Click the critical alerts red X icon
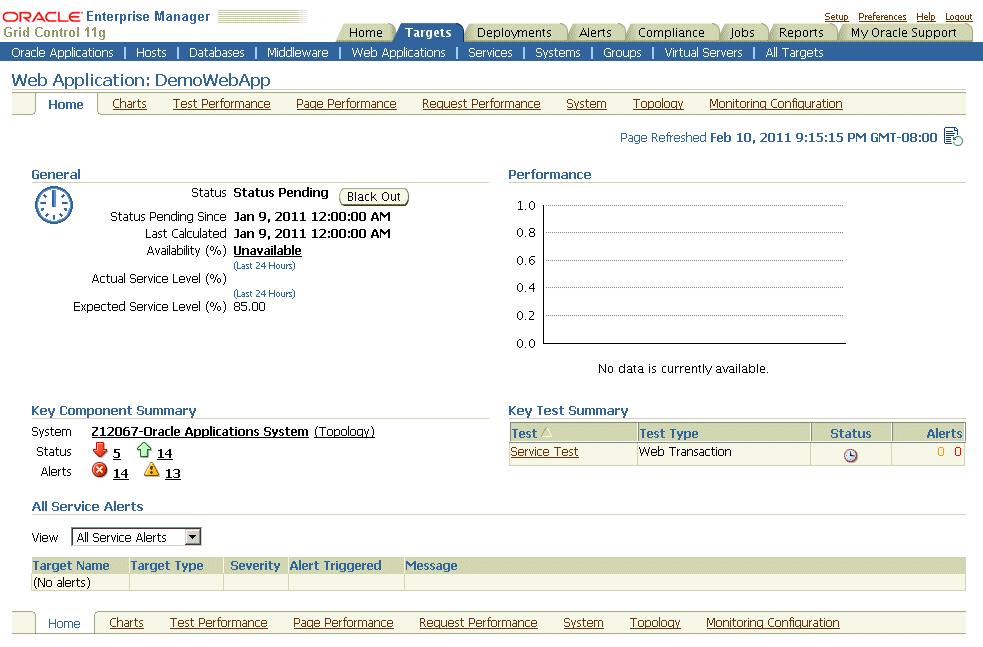Screen dimensions: 983x647 coord(99,470)
